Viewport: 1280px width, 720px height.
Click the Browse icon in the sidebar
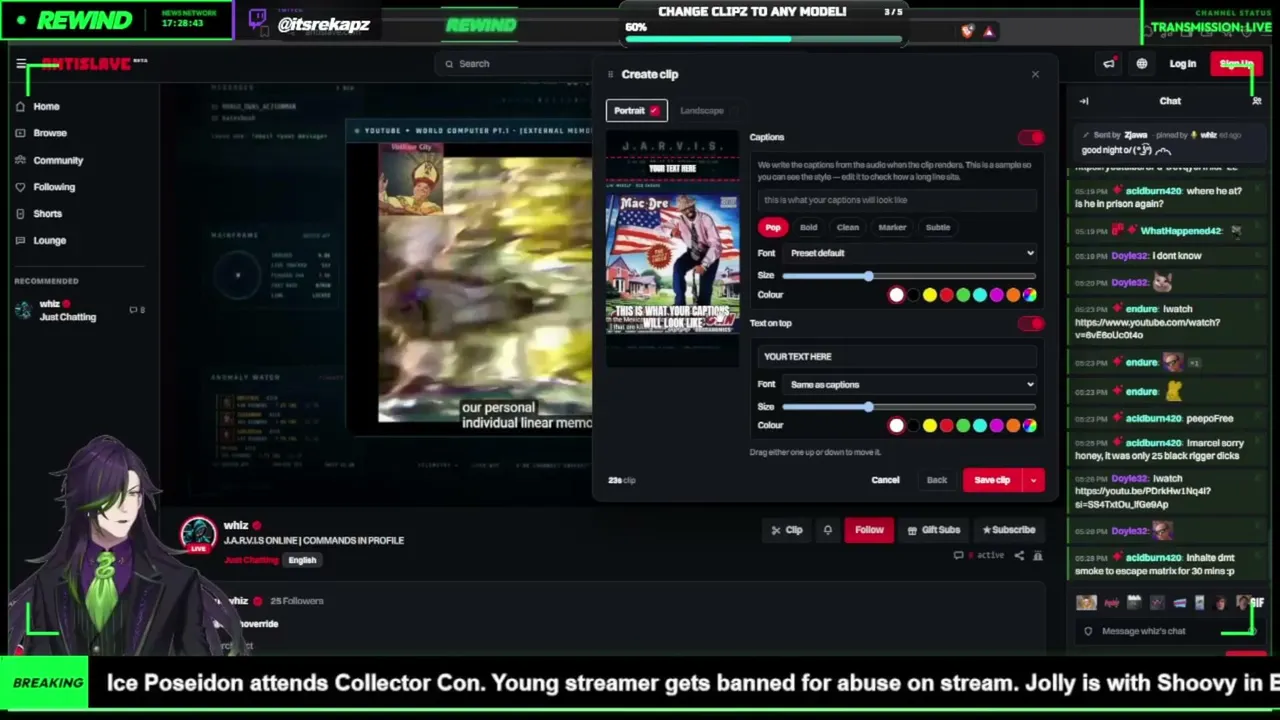20,133
